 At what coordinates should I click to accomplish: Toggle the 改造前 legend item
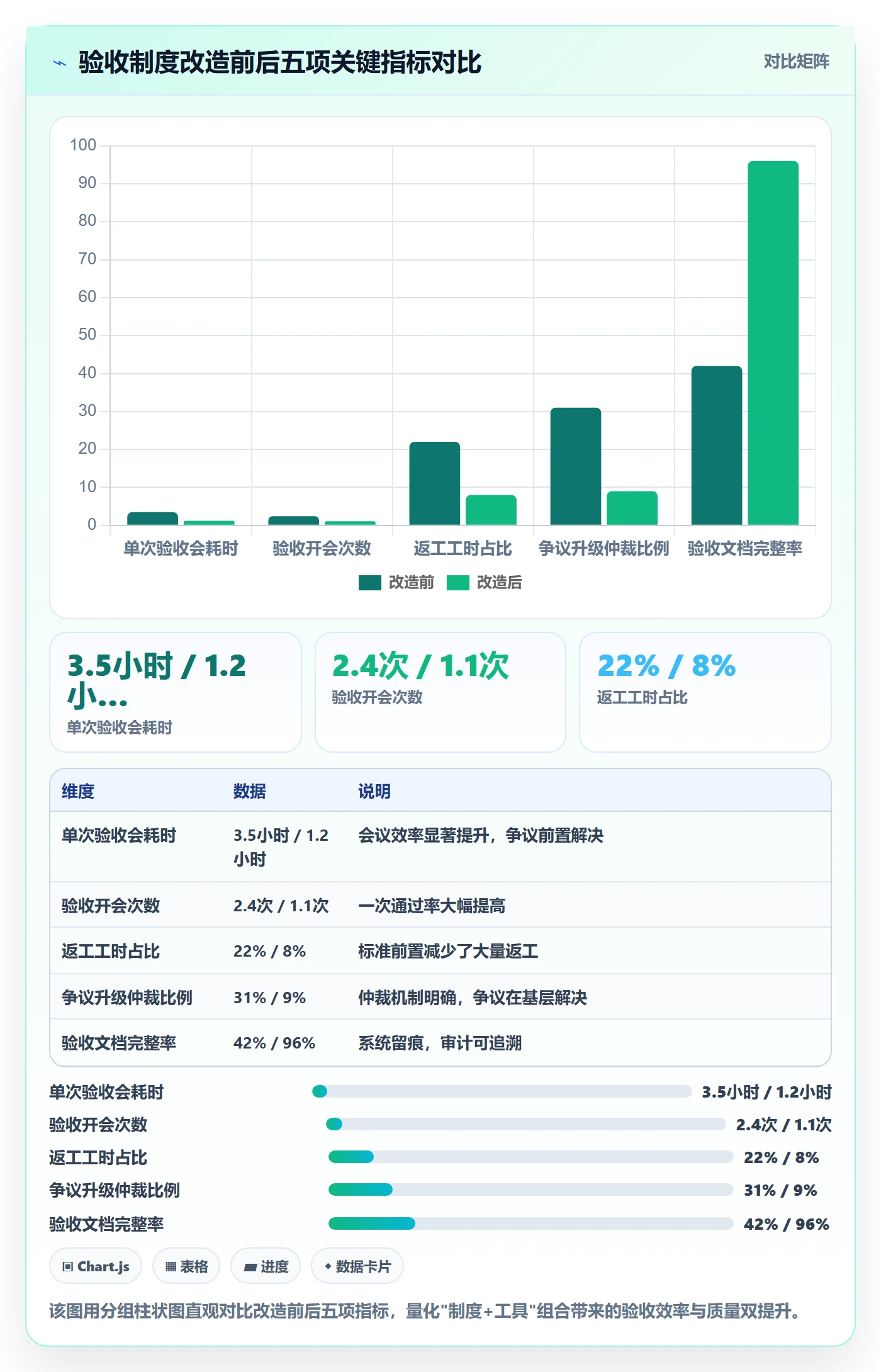click(396, 582)
